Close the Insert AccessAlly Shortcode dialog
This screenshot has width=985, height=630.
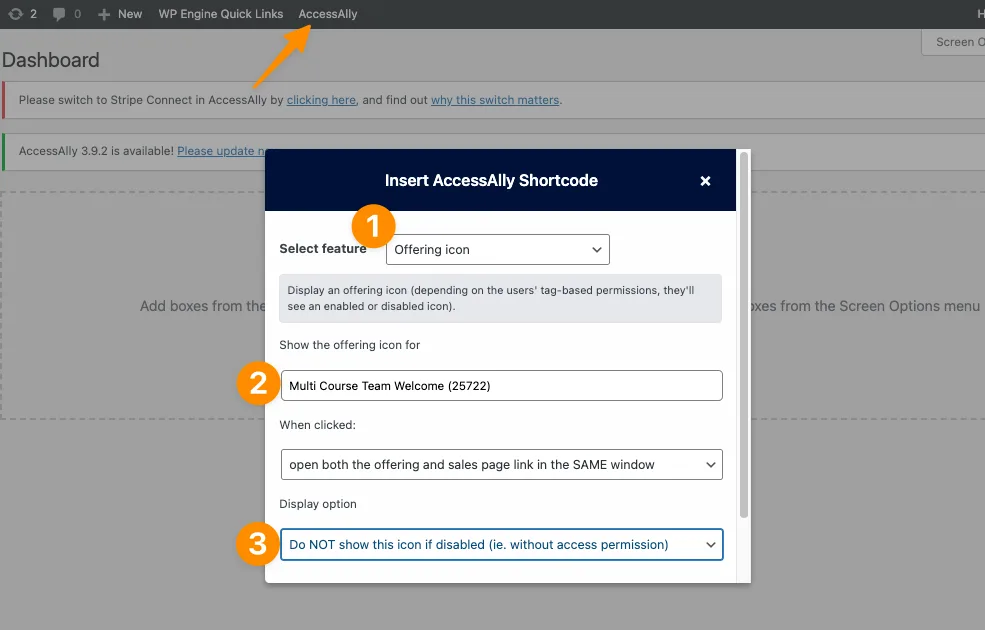tap(705, 181)
